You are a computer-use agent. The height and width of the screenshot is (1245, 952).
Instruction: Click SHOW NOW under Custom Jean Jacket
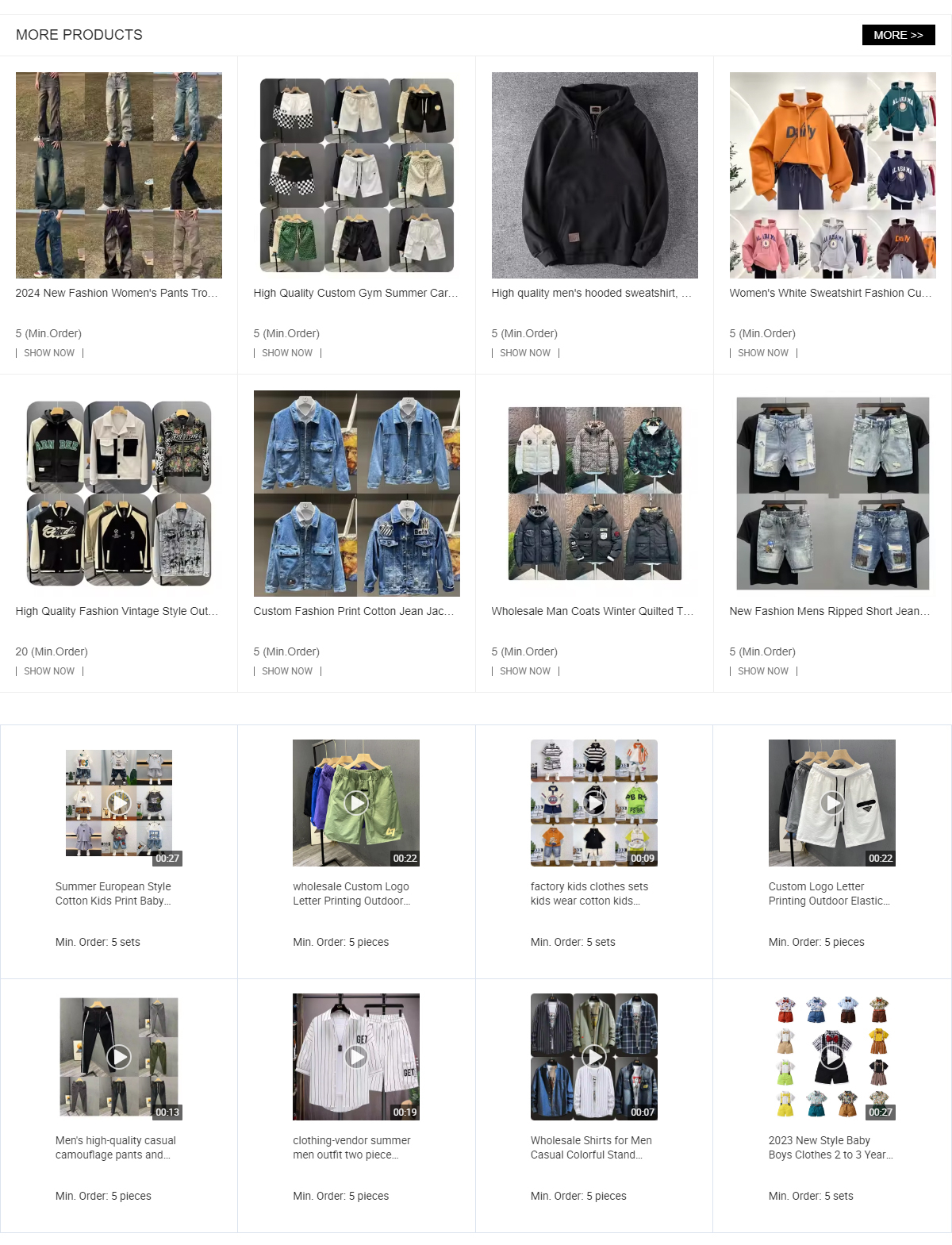pyautogui.click(x=287, y=671)
